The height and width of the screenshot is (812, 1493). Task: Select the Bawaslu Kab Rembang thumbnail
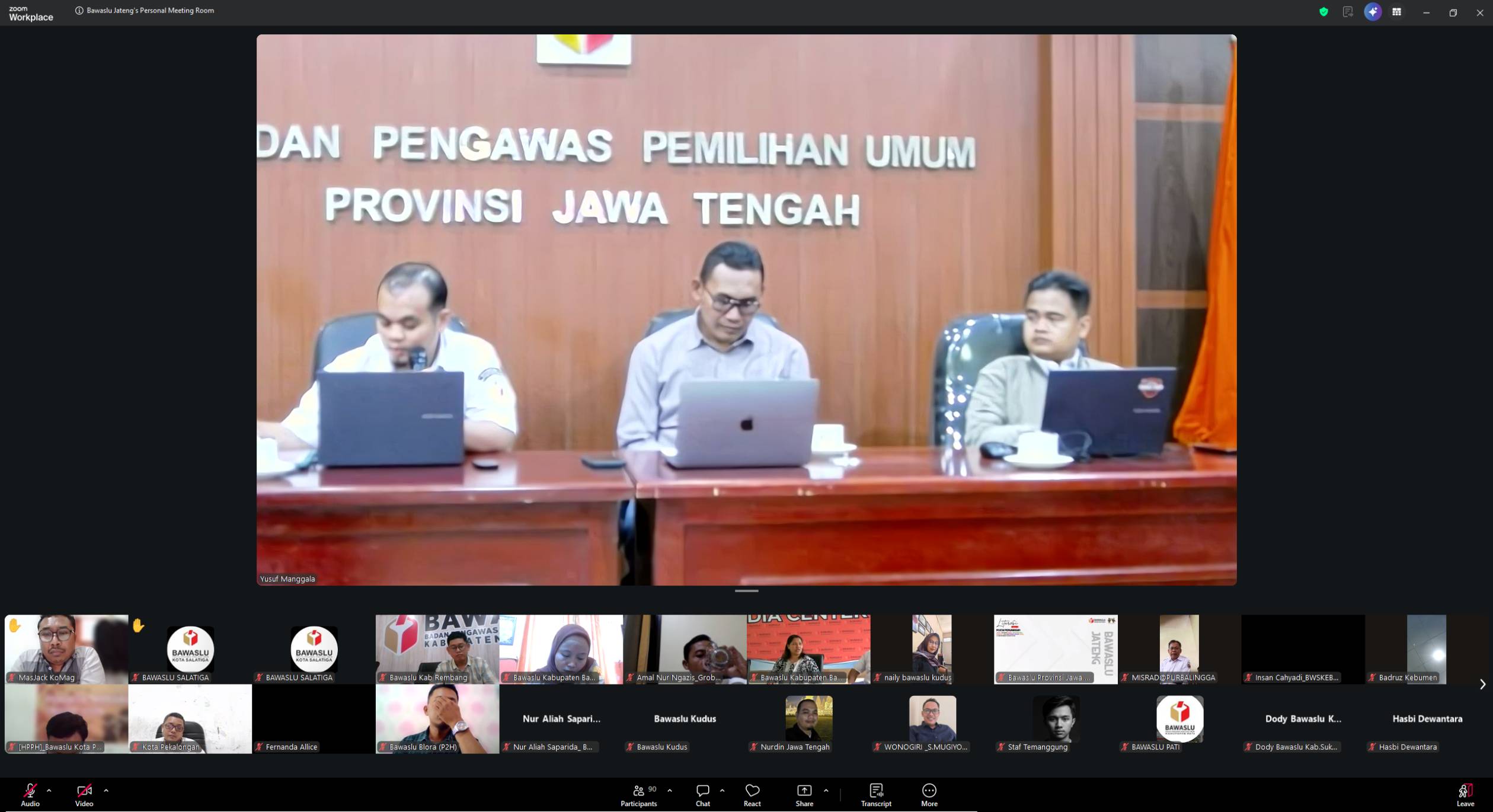click(437, 649)
